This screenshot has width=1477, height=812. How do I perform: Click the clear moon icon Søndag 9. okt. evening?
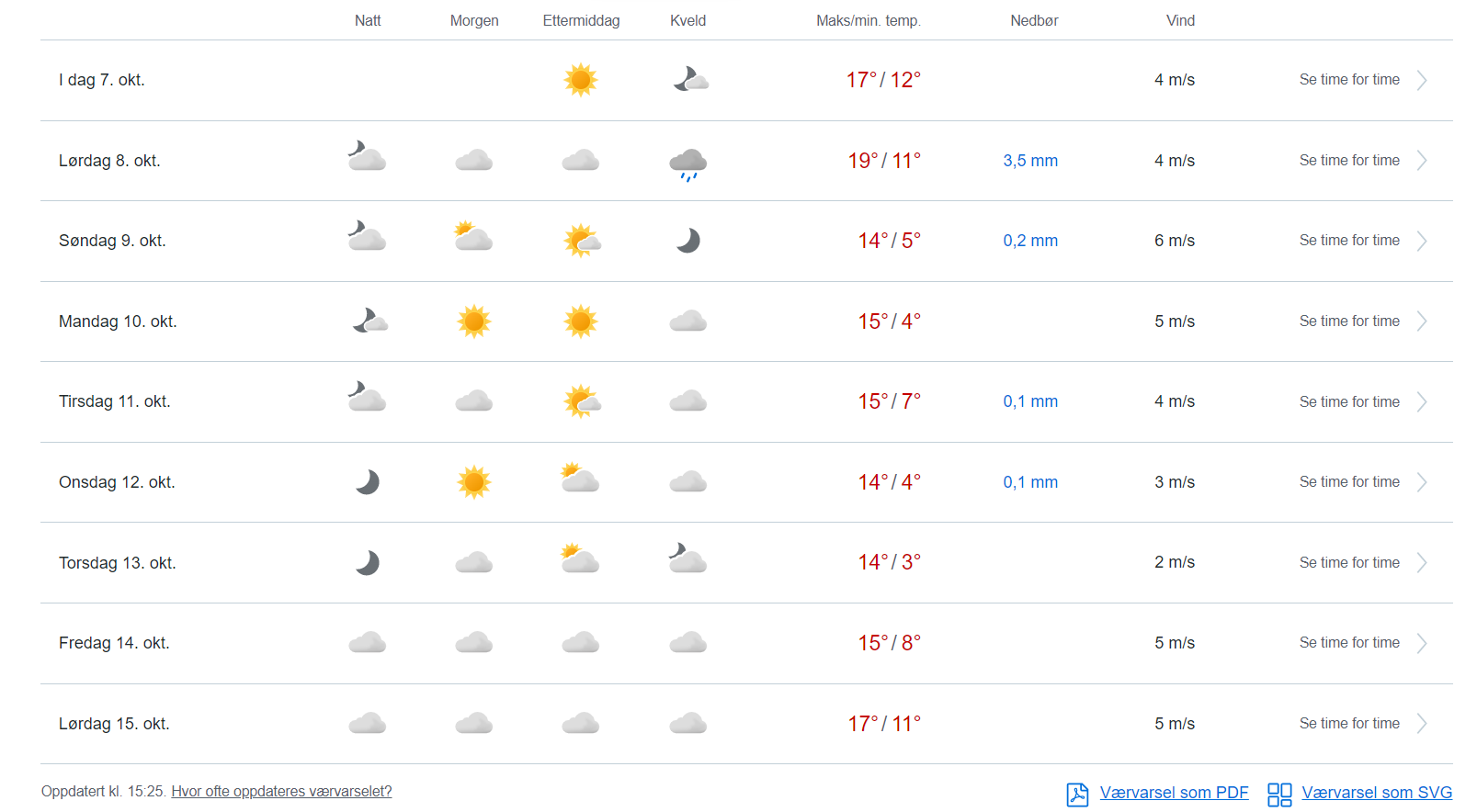687,241
